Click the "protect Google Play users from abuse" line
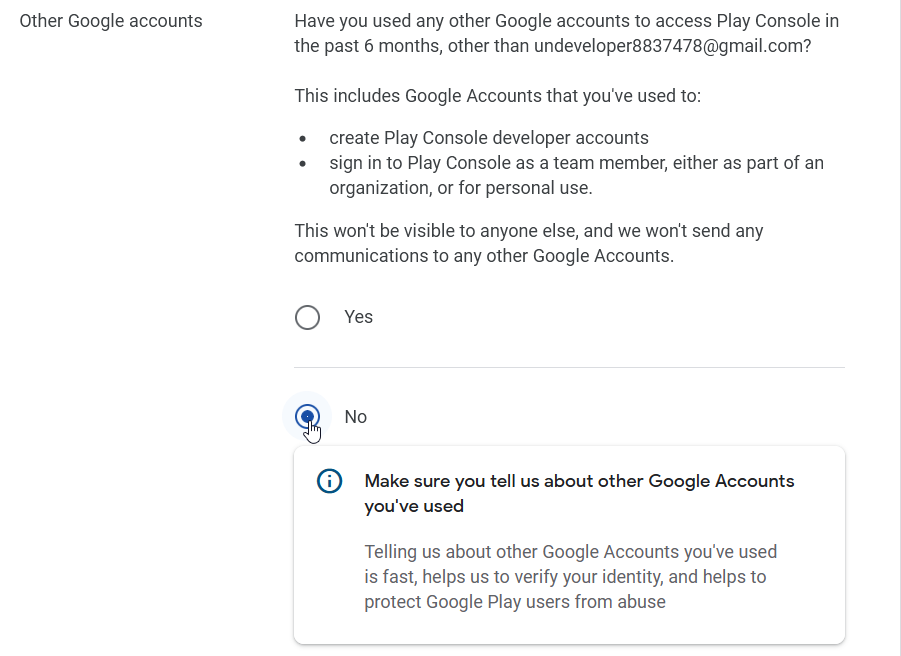 pyautogui.click(x=514, y=602)
